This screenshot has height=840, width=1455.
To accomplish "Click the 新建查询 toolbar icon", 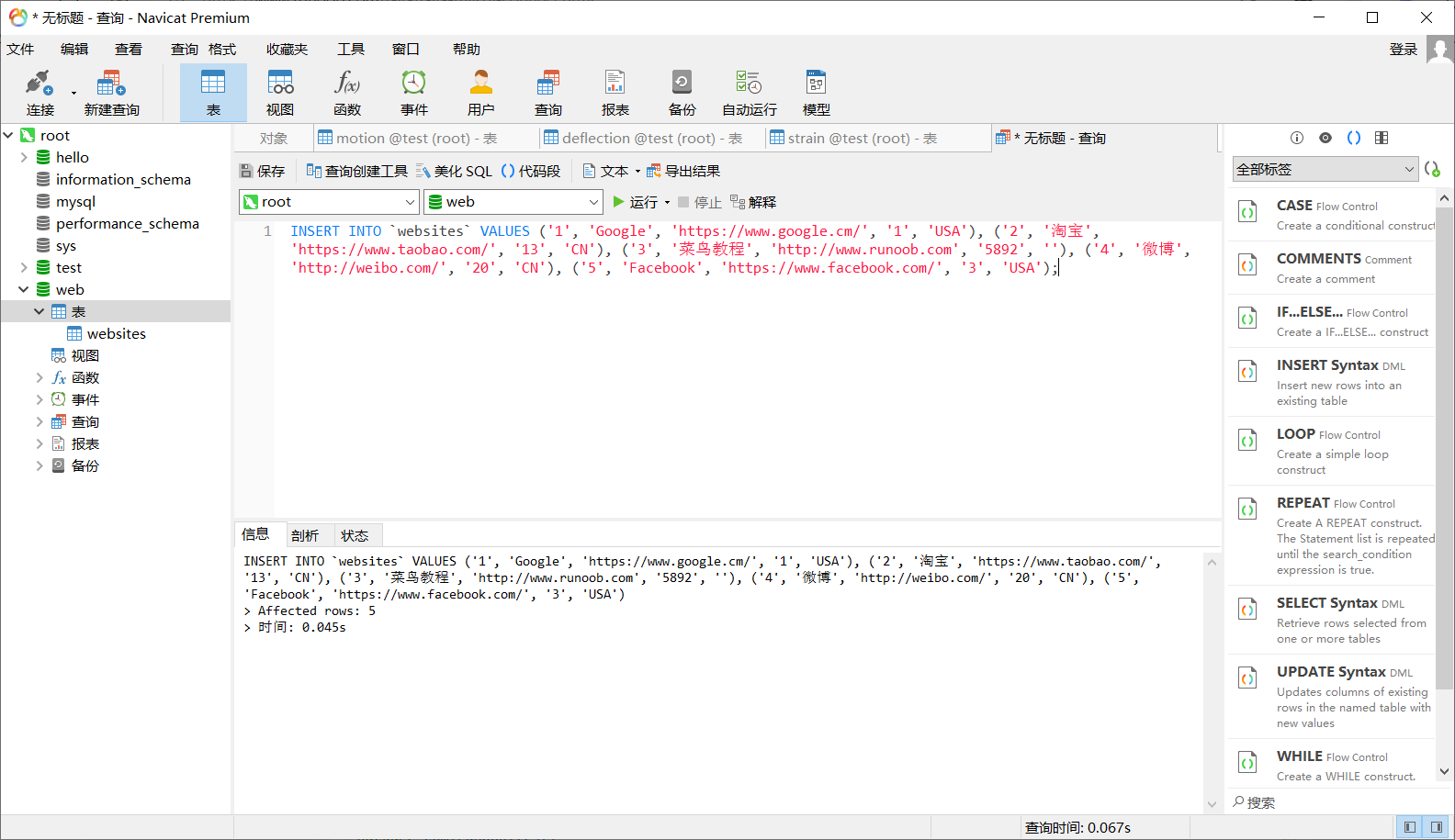I will 111,93.
